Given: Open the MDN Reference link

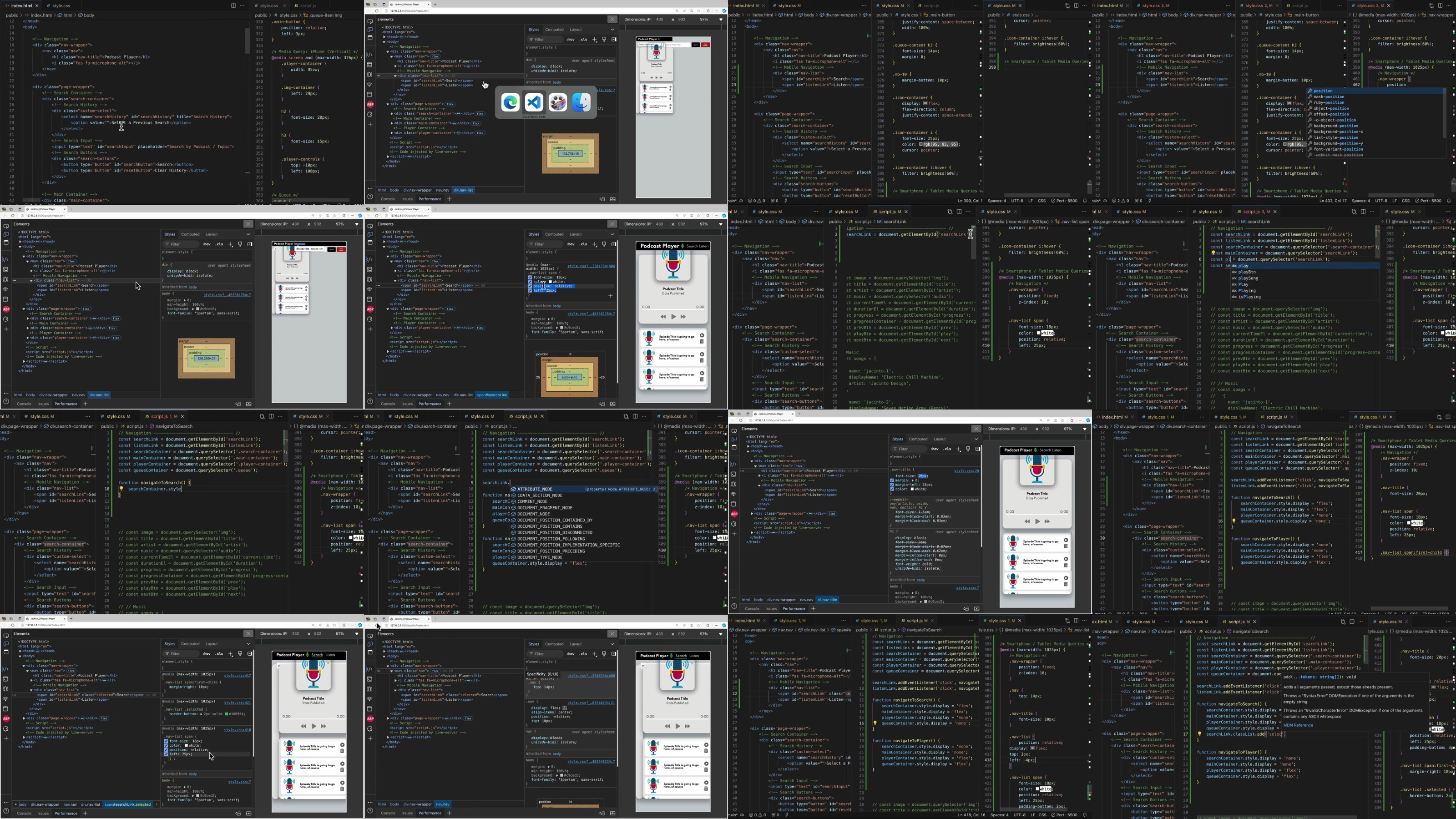Looking at the screenshot, I should 1298,725.
